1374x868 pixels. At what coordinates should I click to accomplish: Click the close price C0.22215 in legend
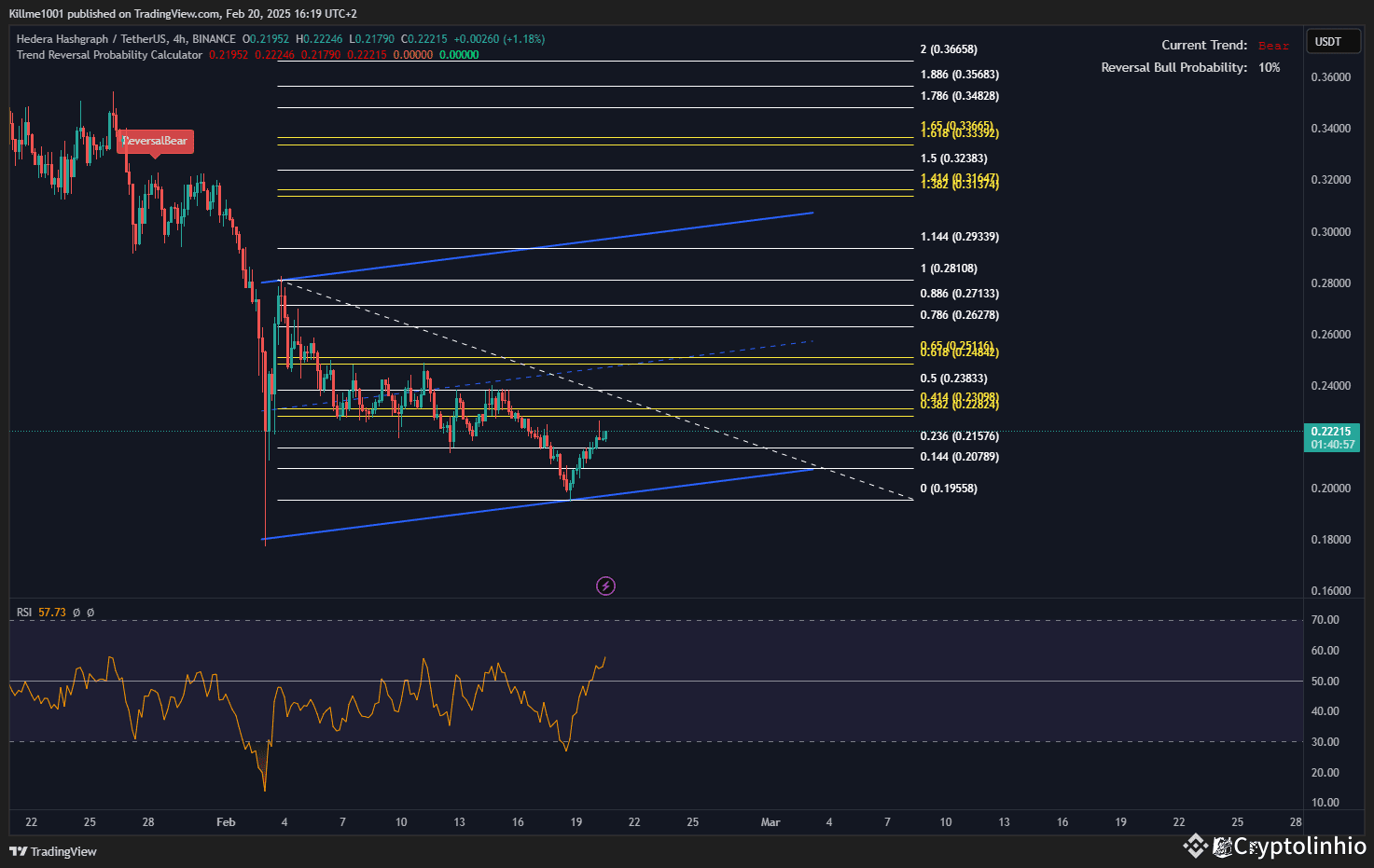(x=424, y=39)
